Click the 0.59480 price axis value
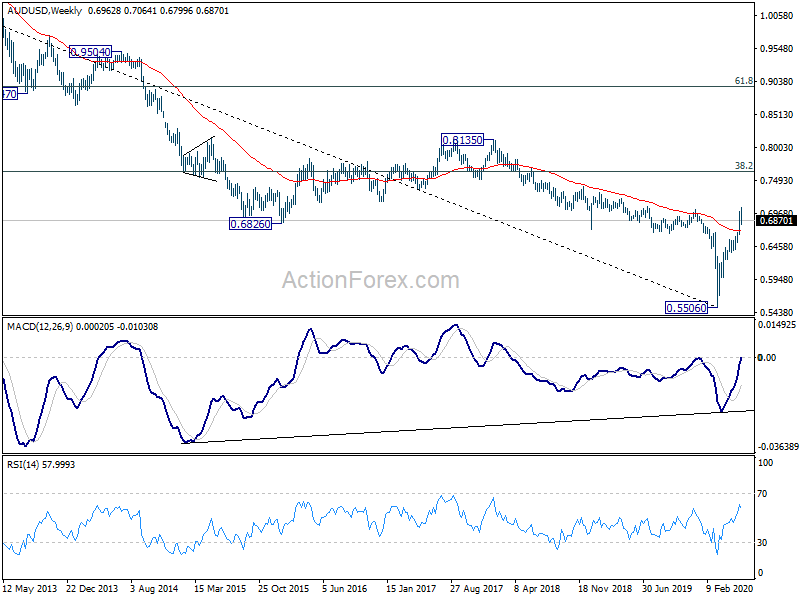The width and height of the screenshot is (800, 600). (x=777, y=280)
